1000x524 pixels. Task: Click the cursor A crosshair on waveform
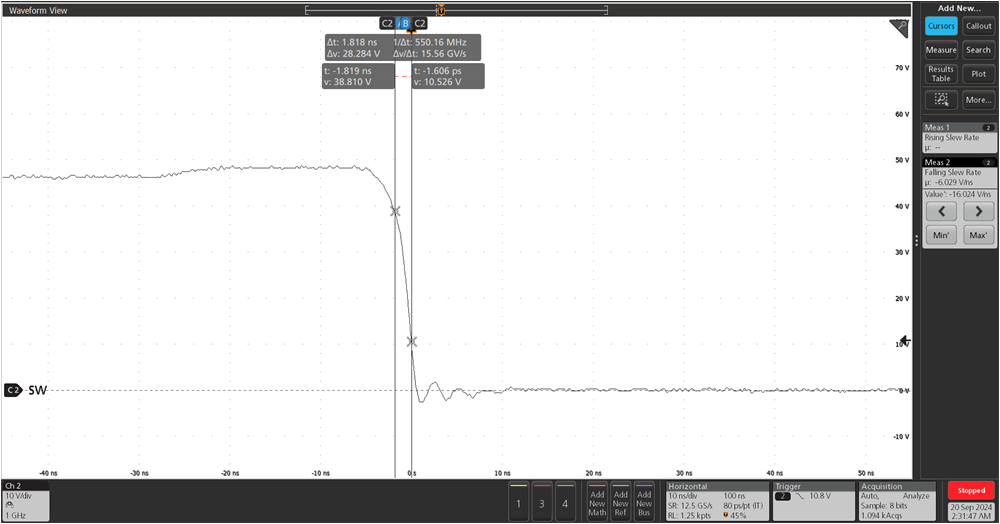[395, 211]
